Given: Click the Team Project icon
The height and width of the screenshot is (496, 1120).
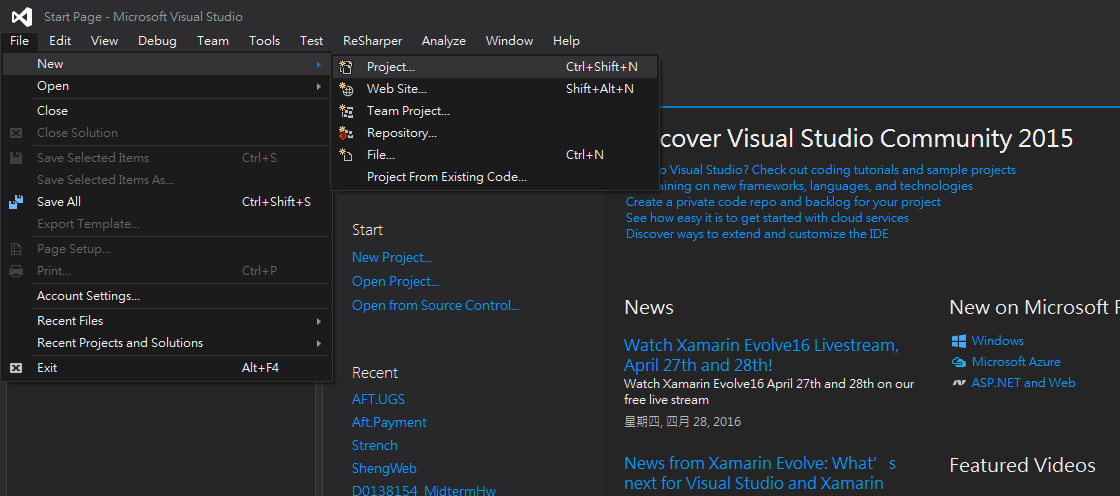Looking at the screenshot, I should point(346,111).
